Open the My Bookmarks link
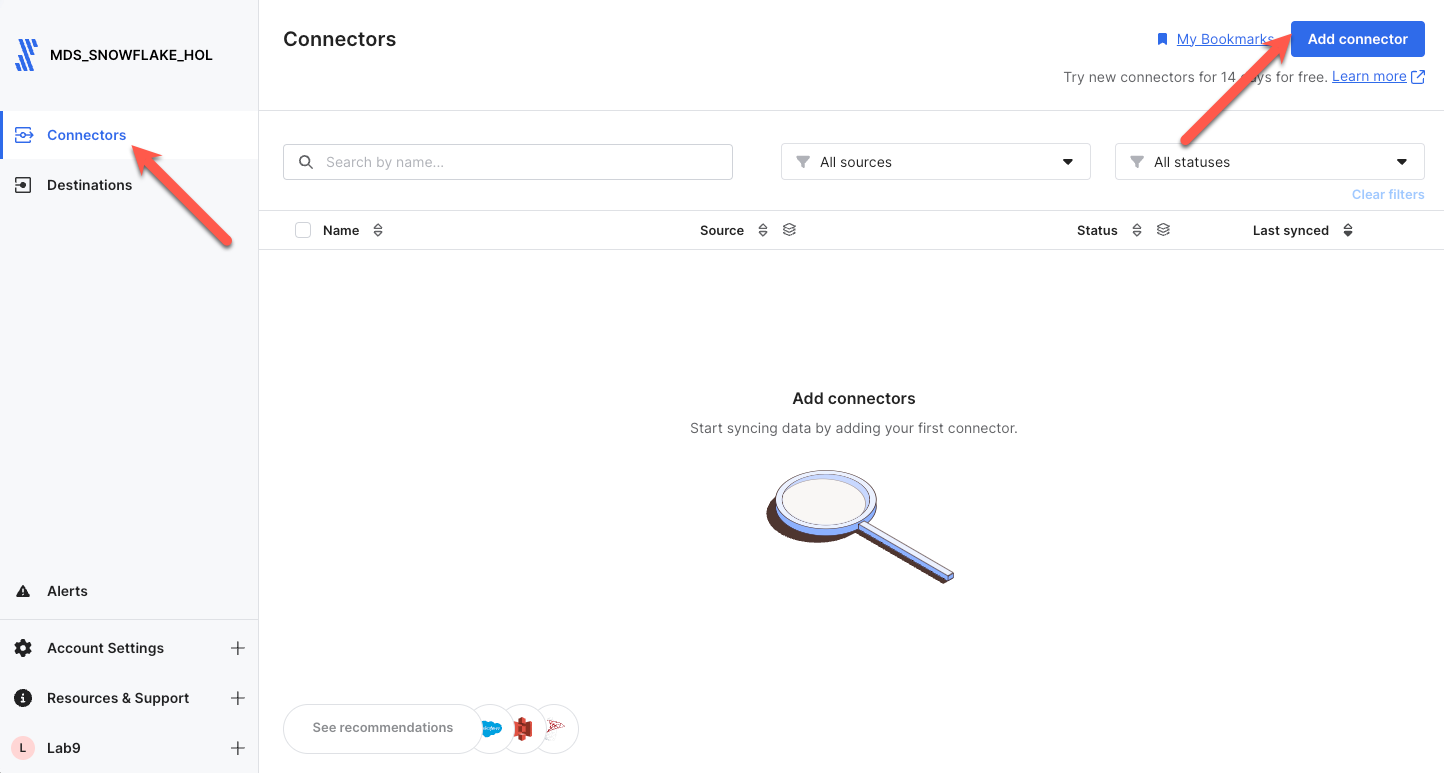The width and height of the screenshot is (1444, 773). (x=1224, y=39)
